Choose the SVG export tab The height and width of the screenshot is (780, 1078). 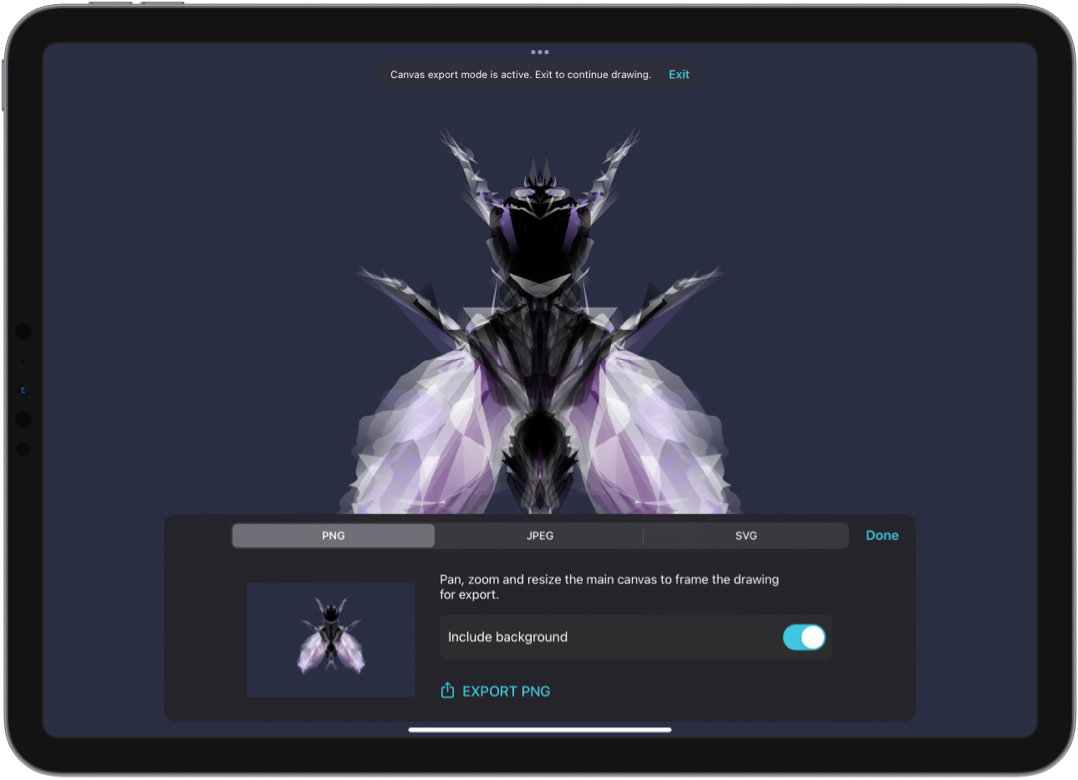[x=746, y=536]
